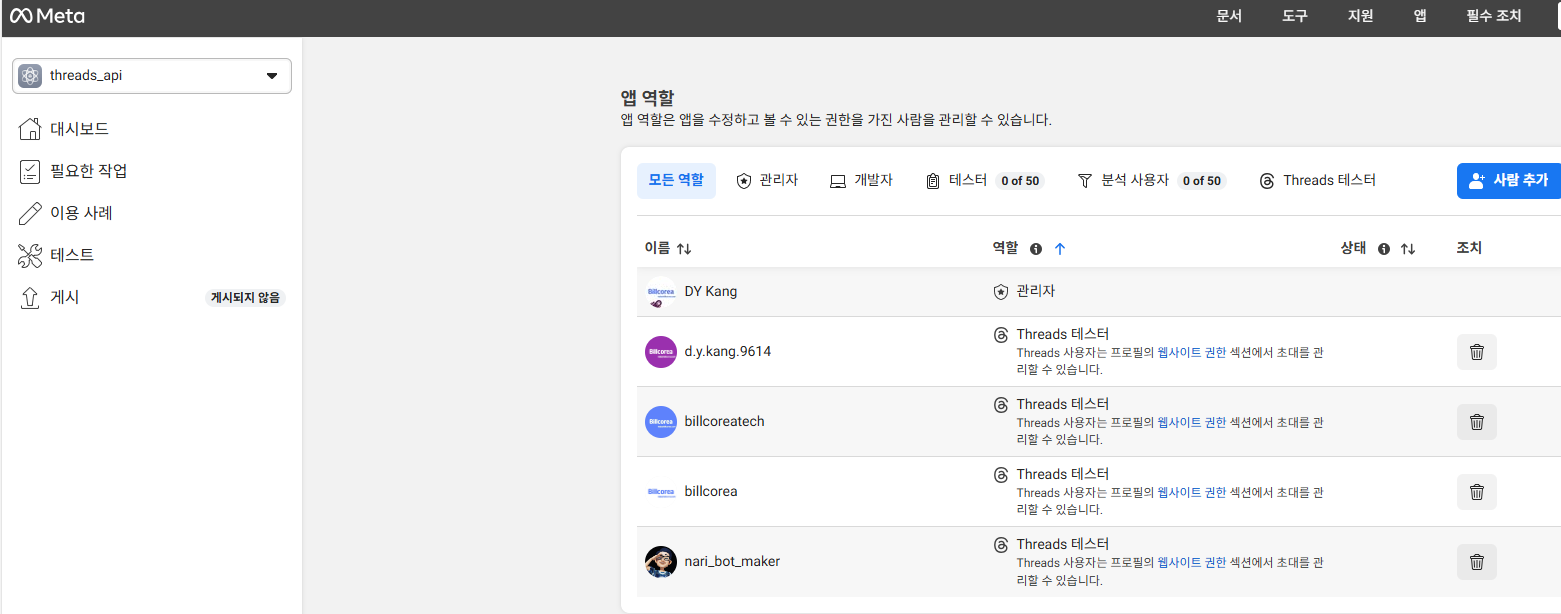Click billcorea row avatar

coord(661,492)
